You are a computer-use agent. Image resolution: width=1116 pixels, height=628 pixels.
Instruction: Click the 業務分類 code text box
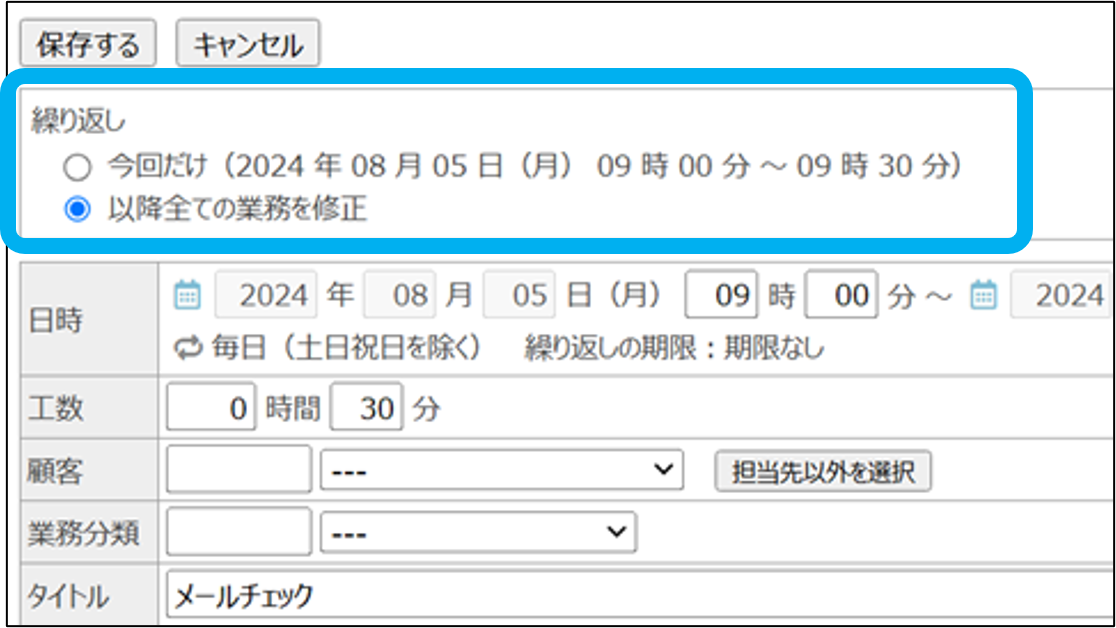238,532
